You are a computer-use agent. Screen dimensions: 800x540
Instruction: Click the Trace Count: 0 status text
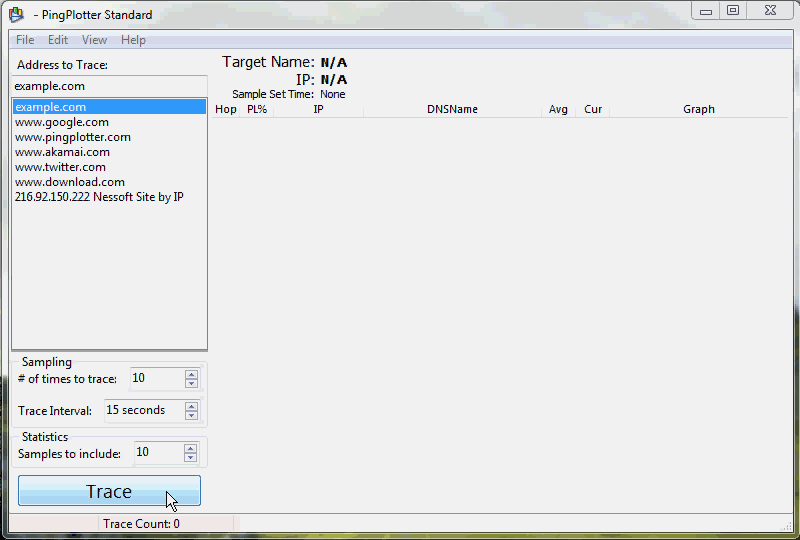[x=141, y=524]
